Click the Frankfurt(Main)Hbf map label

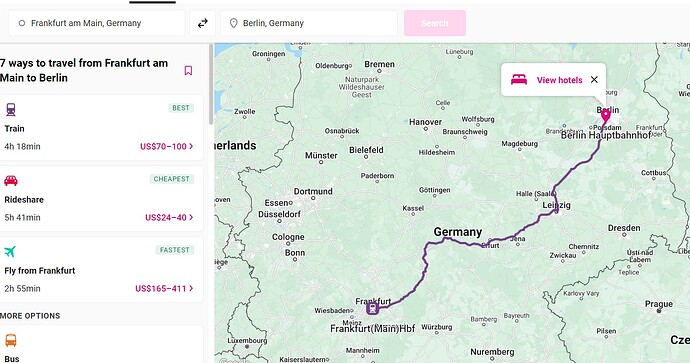pos(372,329)
